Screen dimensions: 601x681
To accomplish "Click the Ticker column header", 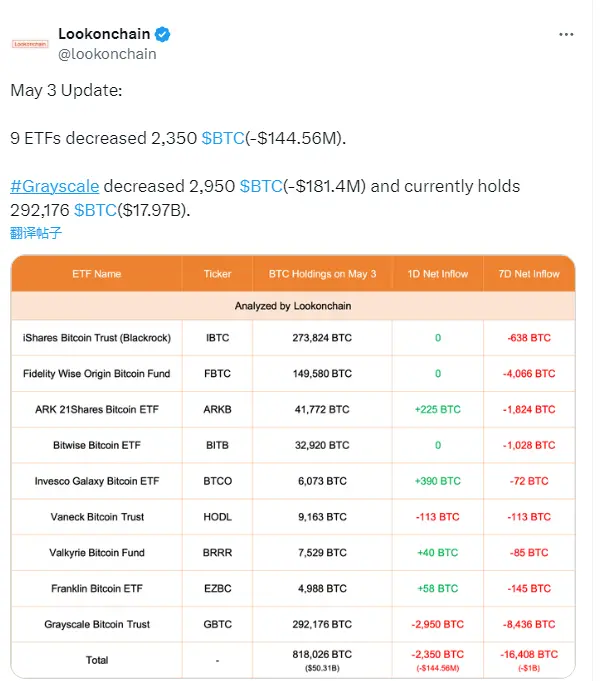I will point(217,273).
